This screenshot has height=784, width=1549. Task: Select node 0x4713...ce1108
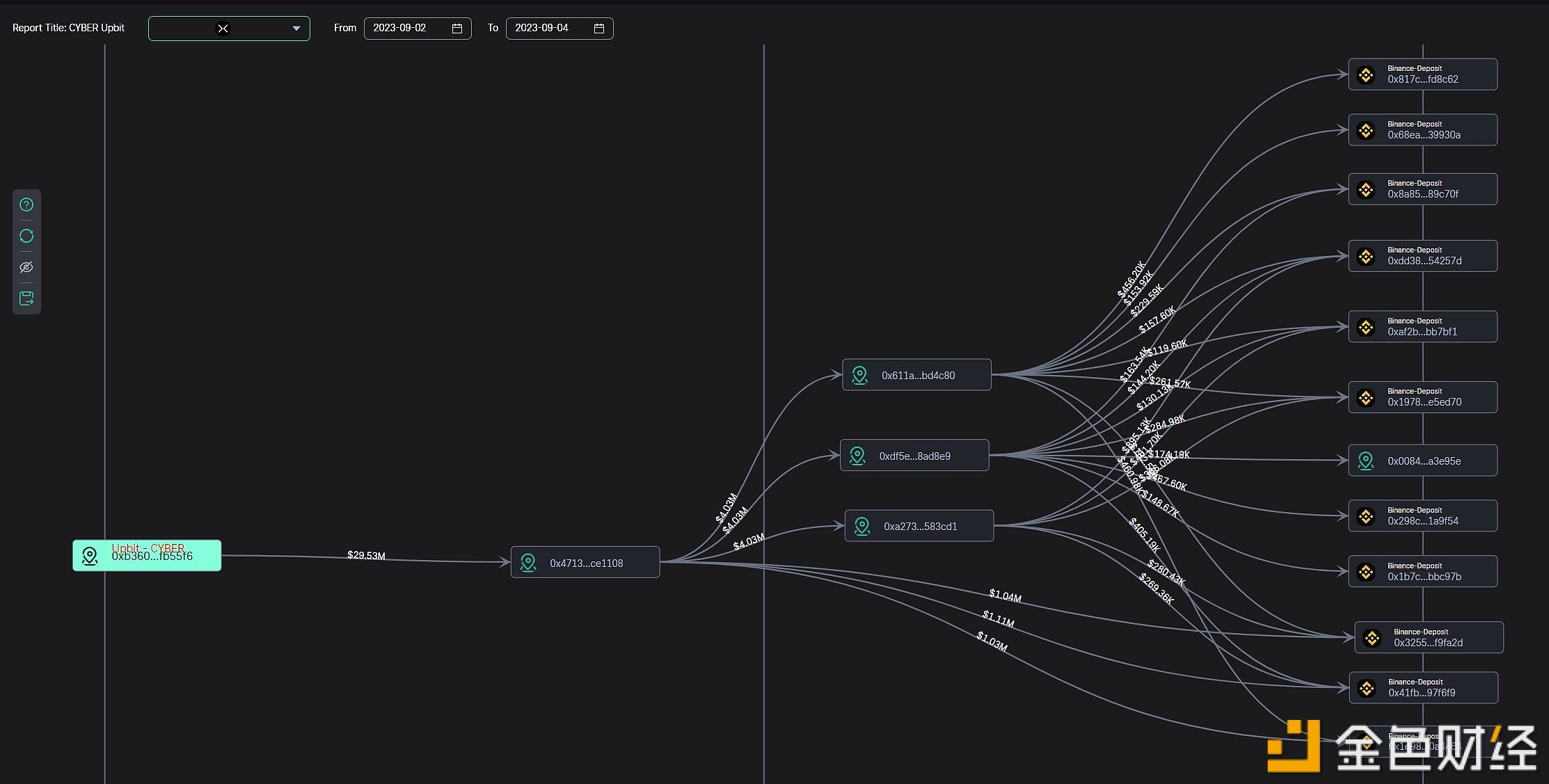[585, 562]
